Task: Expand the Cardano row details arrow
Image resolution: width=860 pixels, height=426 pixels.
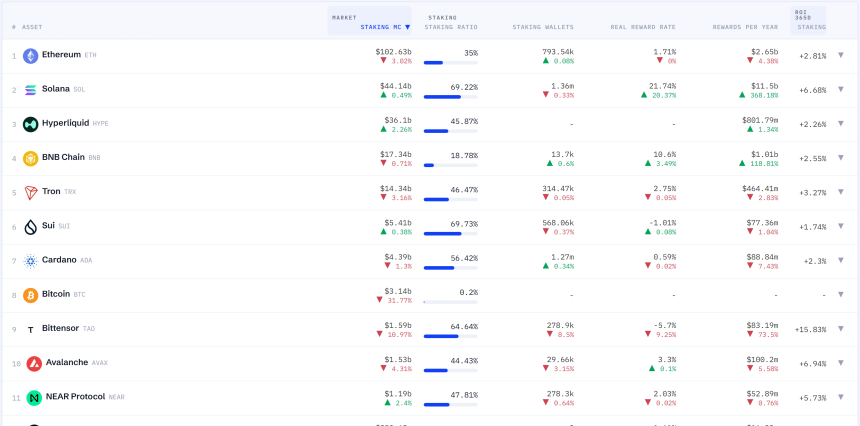Action: (x=841, y=260)
